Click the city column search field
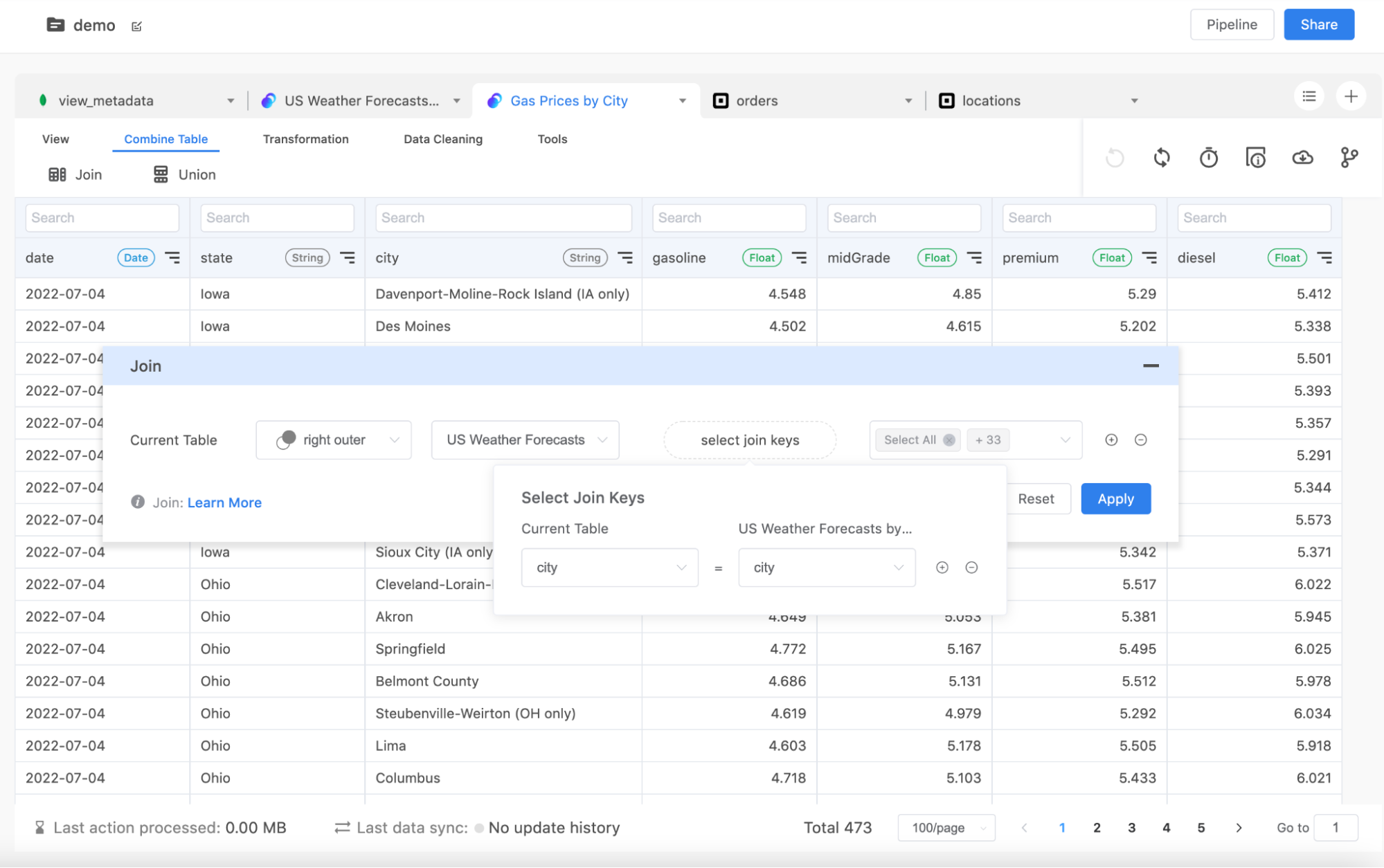 (x=503, y=218)
